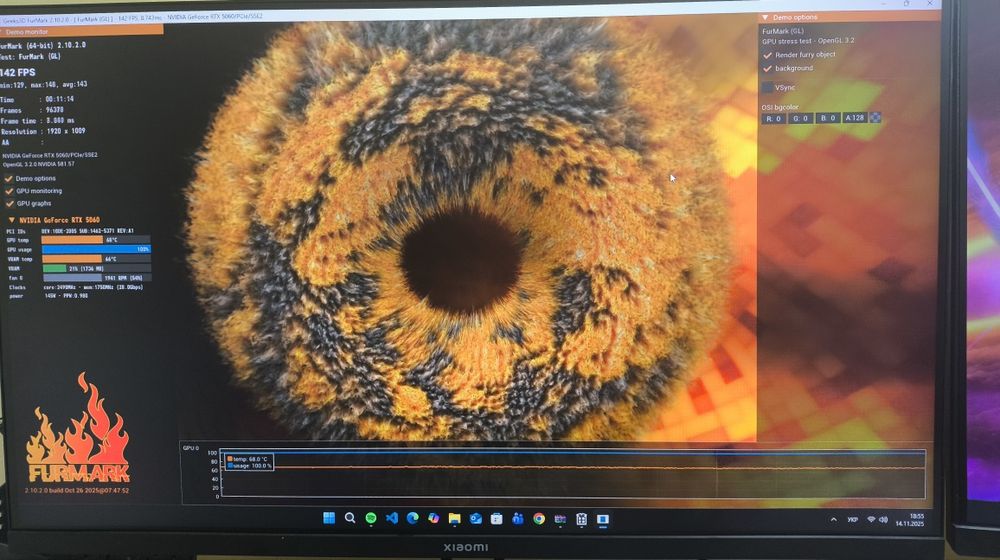
Task: Show hidden system tray icons
Action: [x=834, y=520]
